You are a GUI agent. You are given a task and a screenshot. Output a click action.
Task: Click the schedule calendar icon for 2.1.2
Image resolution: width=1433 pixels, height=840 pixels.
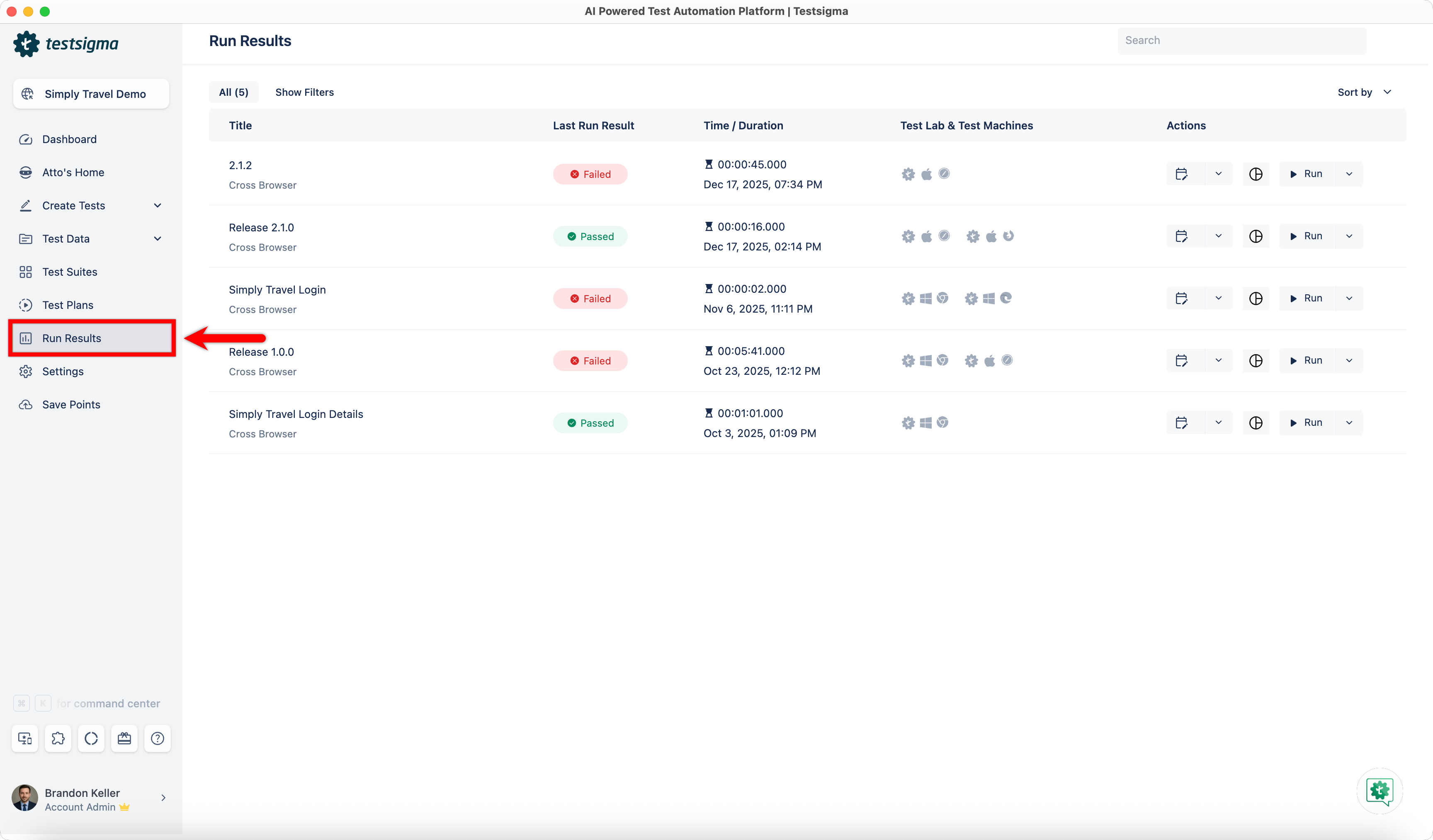1181,174
